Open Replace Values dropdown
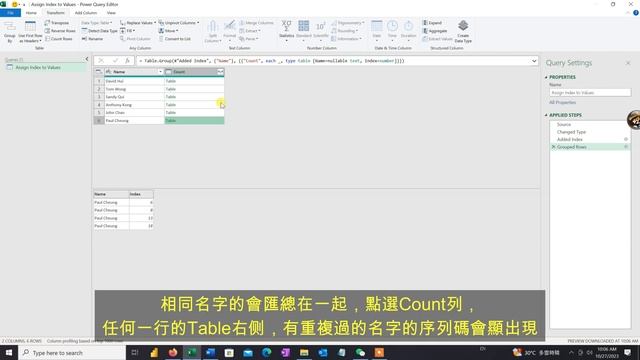The height and width of the screenshot is (360, 640). (x=138, y=23)
